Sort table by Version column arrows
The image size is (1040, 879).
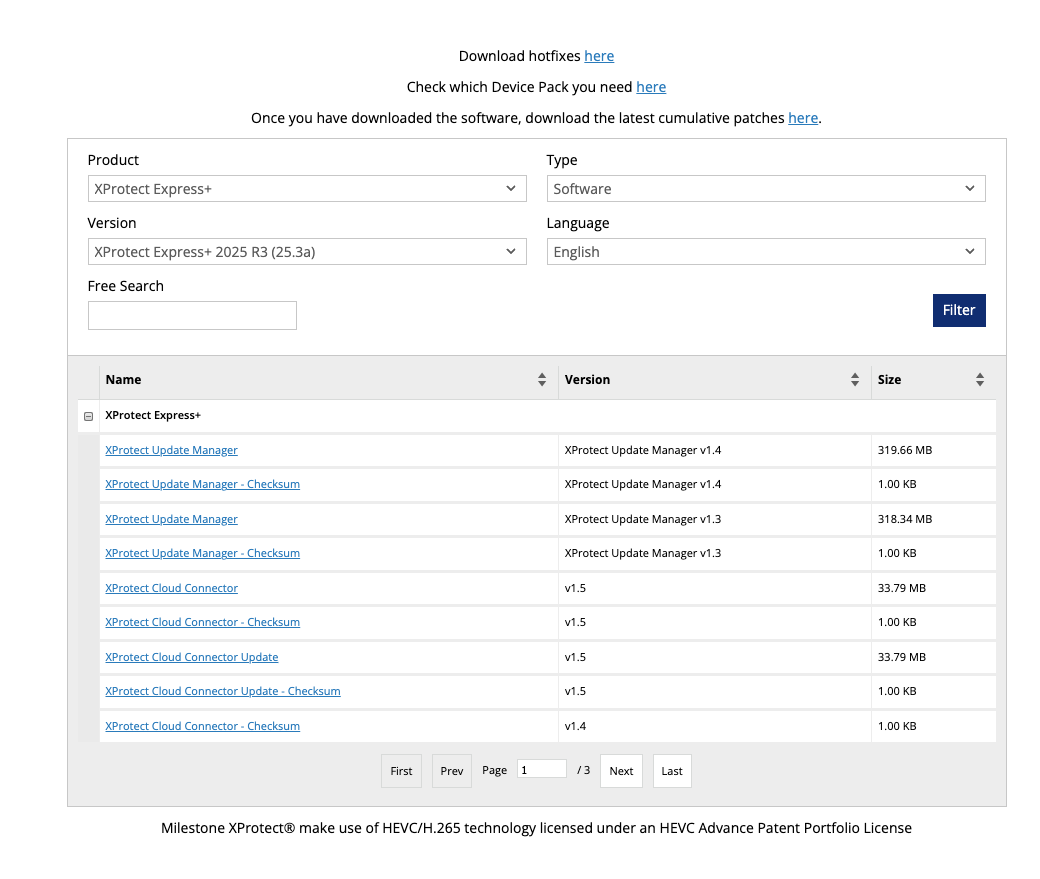855,380
